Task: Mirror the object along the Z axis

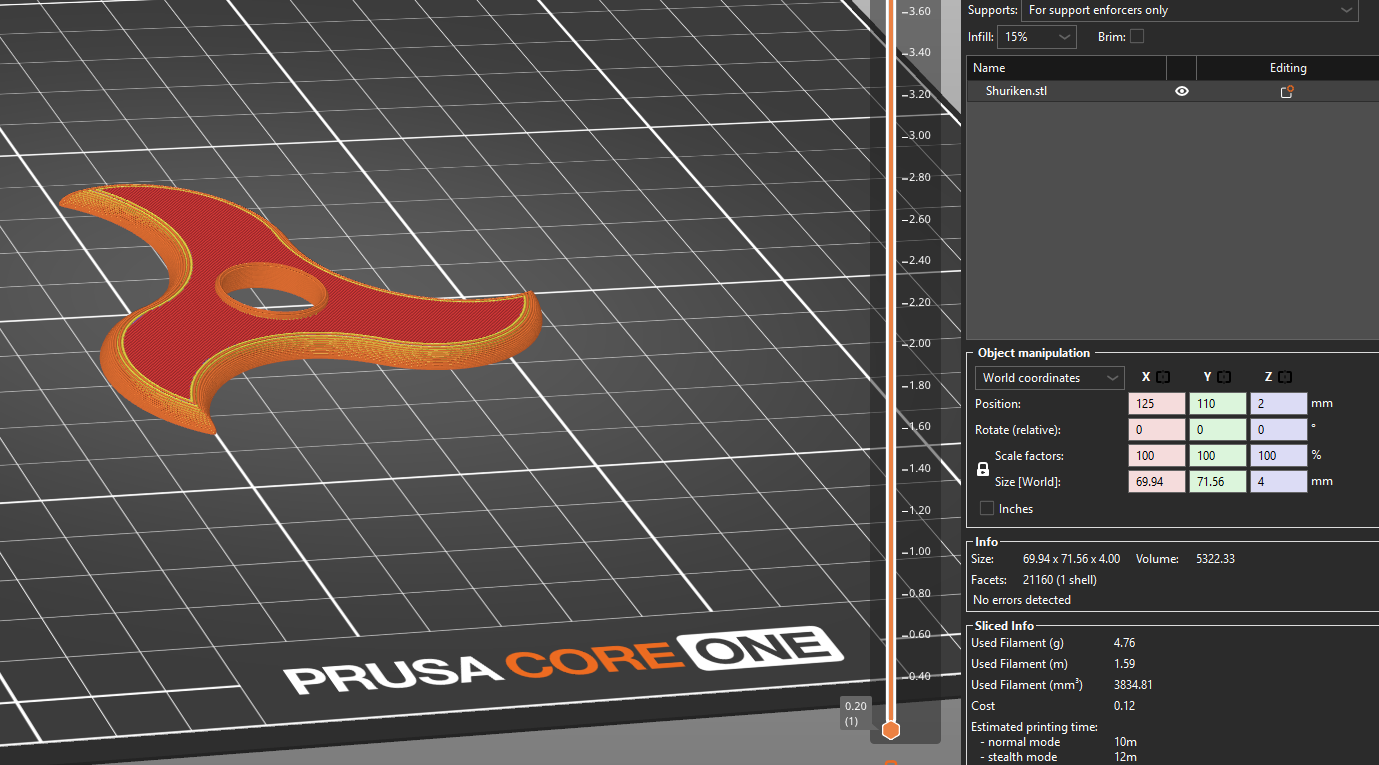Action: coord(1285,377)
